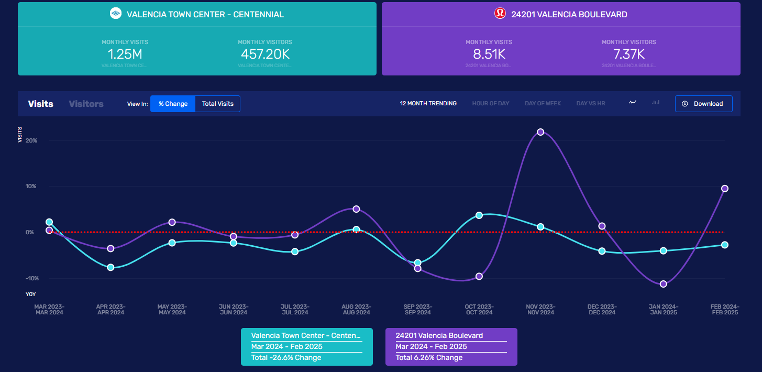The image size is (762, 372).
Task: Switch to the Visitors tab
Action: (86, 104)
